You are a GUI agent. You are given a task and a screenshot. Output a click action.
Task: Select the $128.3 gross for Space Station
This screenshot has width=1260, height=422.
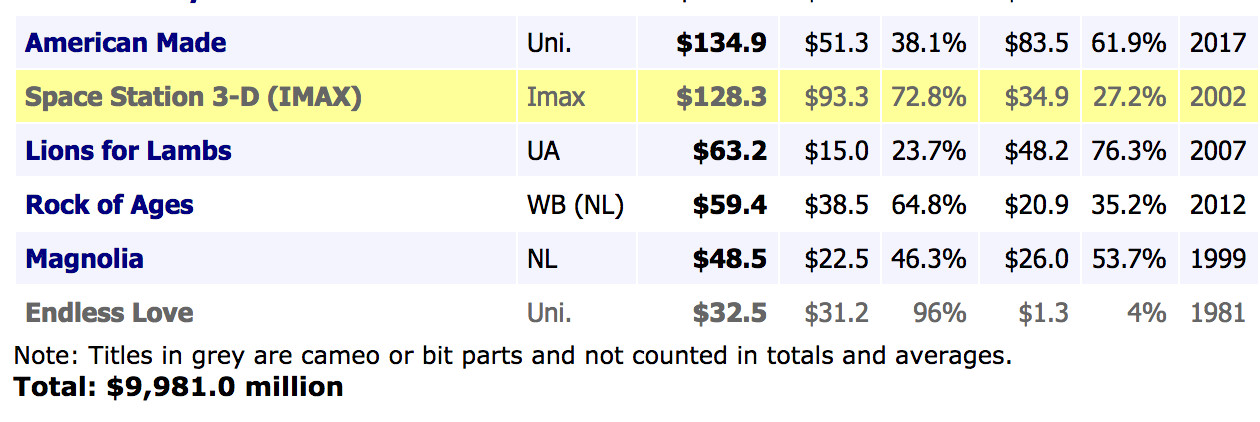pos(721,97)
